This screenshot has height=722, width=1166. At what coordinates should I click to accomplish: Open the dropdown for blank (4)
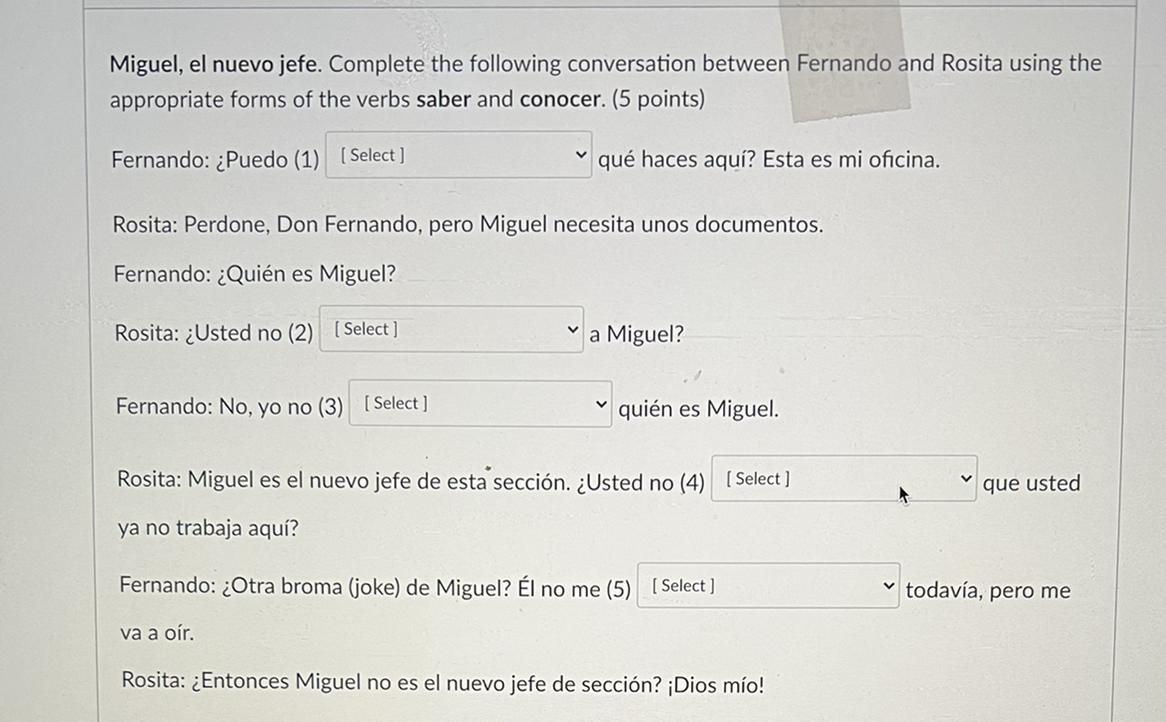click(x=843, y=479)
